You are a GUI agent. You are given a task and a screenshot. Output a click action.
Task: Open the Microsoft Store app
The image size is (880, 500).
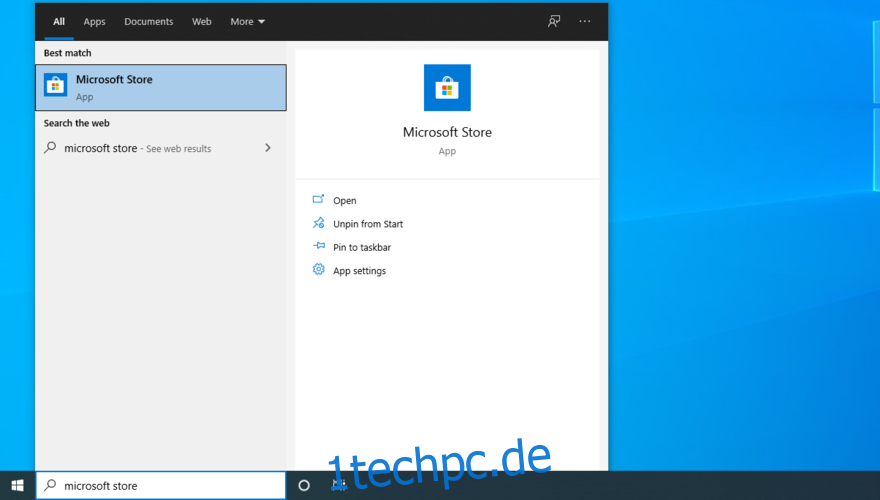point(345,200)
